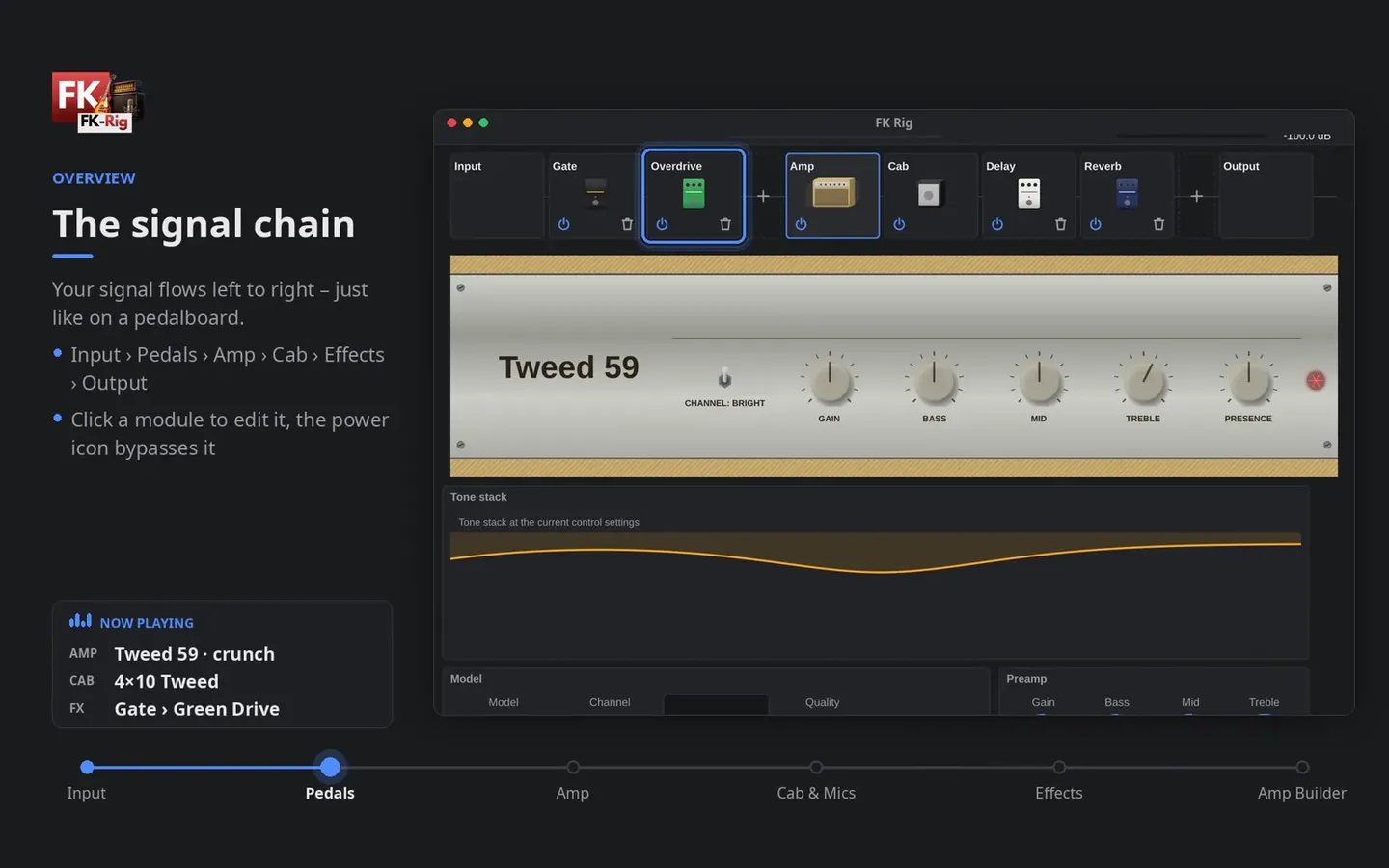Click the TREBLE knob on the amp panel
Viewport: 1389px width, 868px height.
(1144, 381)
